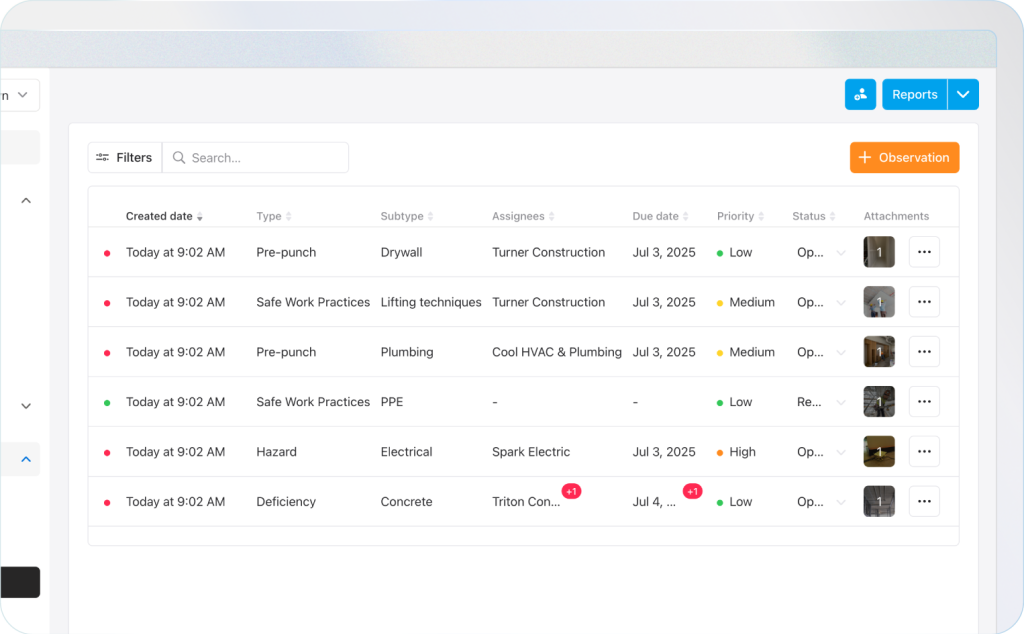Screen dimensions: 1024x634
Task: Open the attachment thumbnail for Hazard row
Action: pos(879,452)
